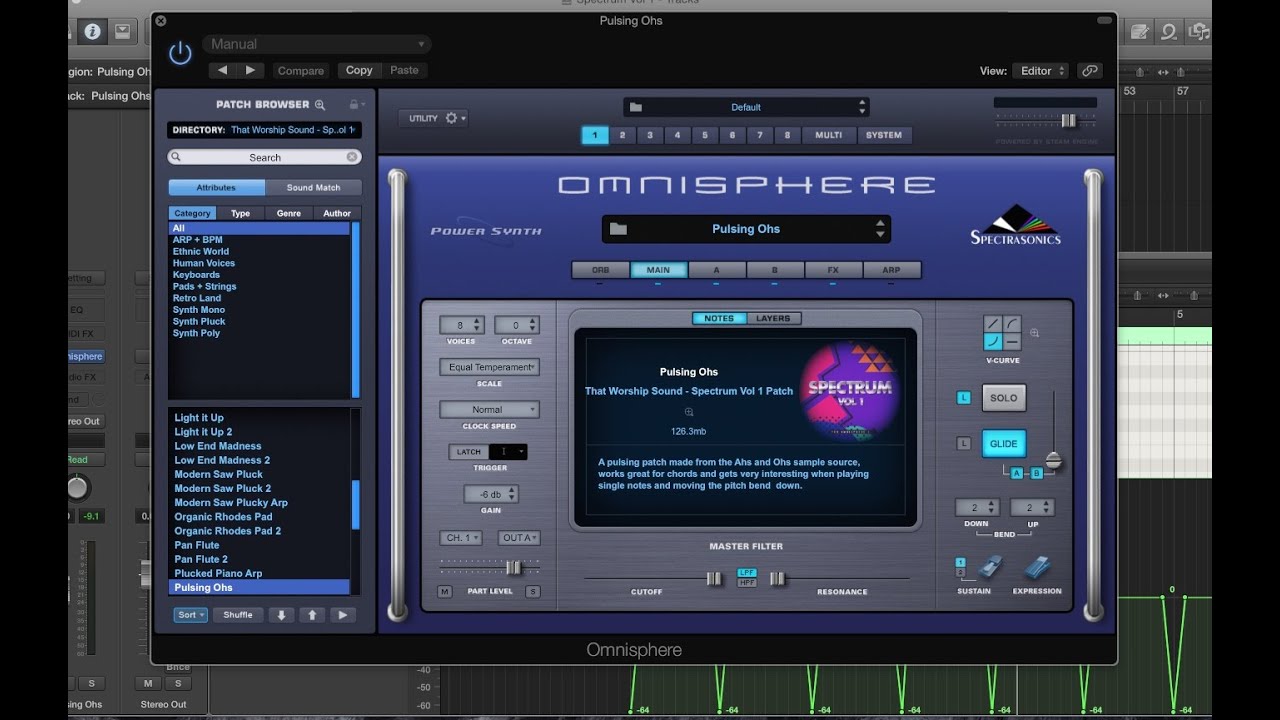Toggle the Glide button

click(x=1003, y=444)
